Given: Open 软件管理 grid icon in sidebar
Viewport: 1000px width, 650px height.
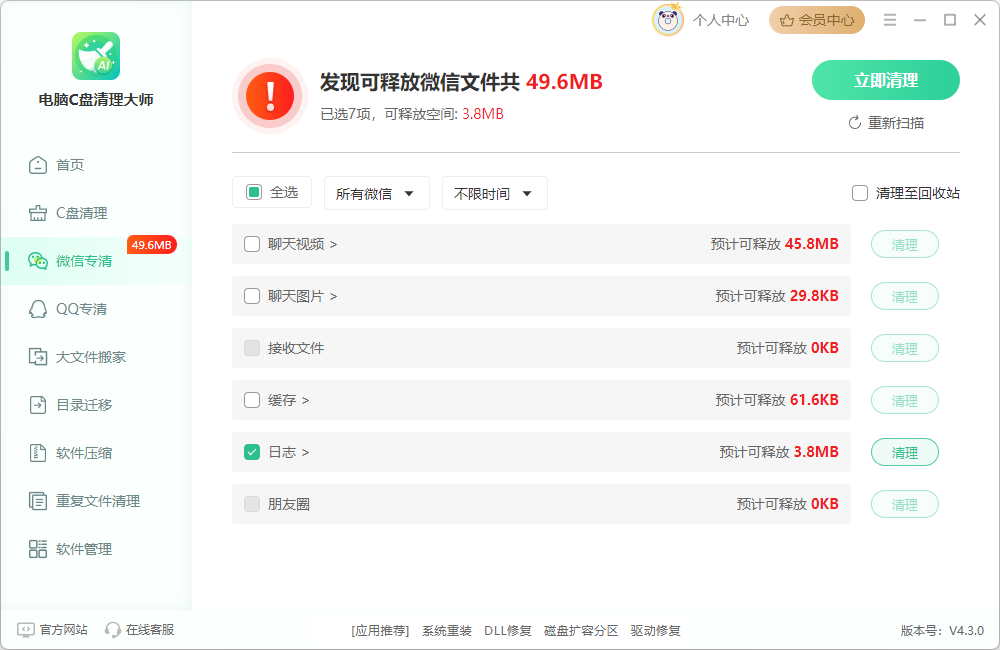Looking at the screenshot, I should (x=38, y=549).
